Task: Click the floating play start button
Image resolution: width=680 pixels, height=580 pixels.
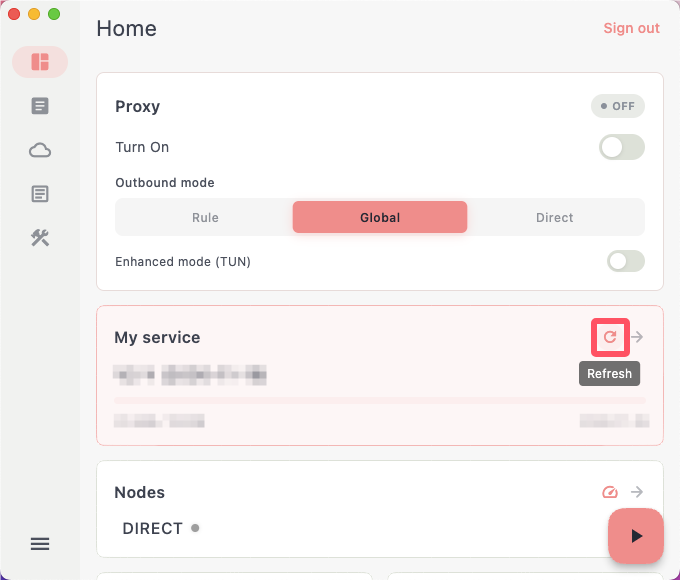Action: click(x=636, y=536)
